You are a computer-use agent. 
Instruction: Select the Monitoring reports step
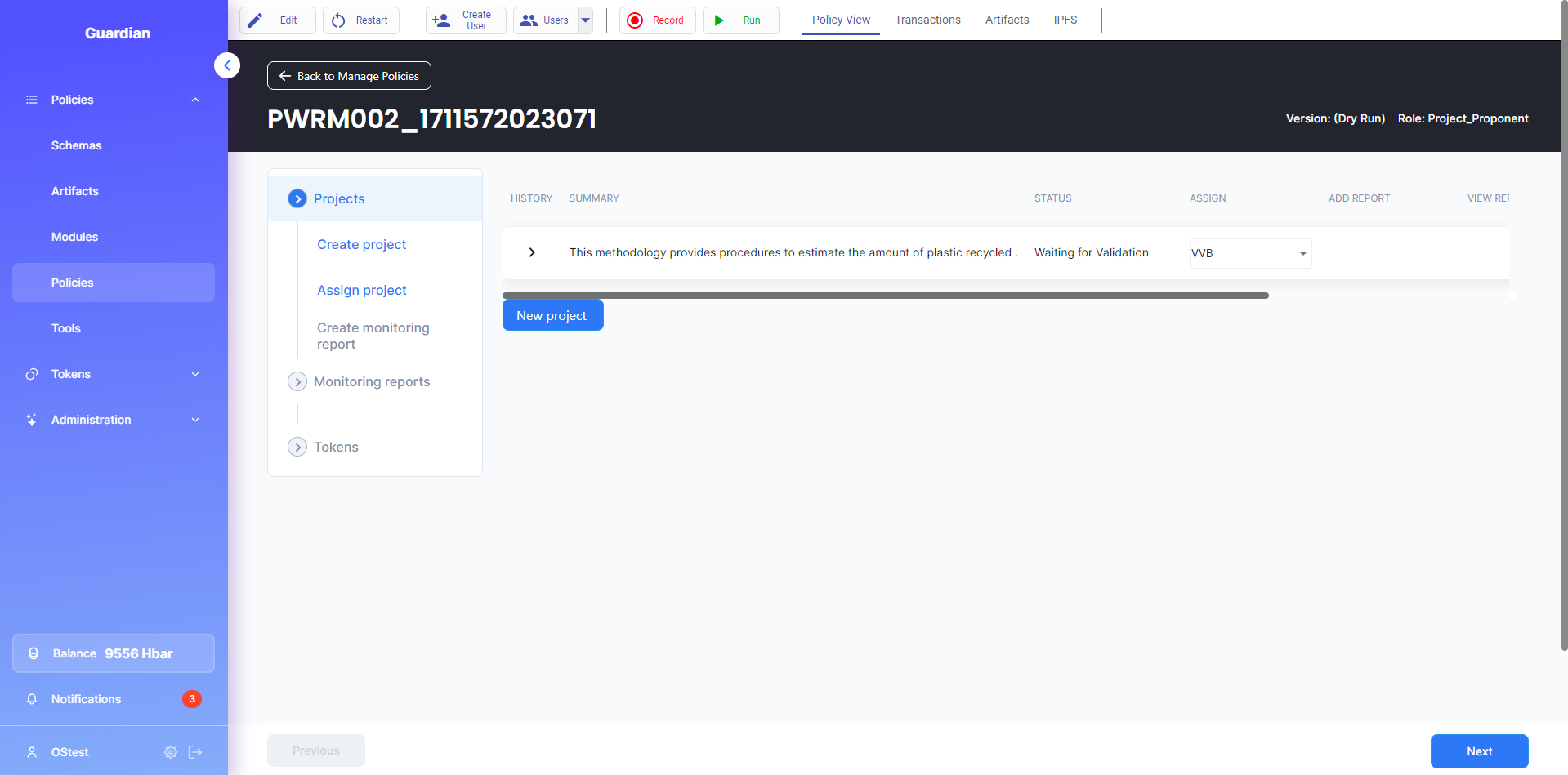pyautogui.click(x=372, y=381)
